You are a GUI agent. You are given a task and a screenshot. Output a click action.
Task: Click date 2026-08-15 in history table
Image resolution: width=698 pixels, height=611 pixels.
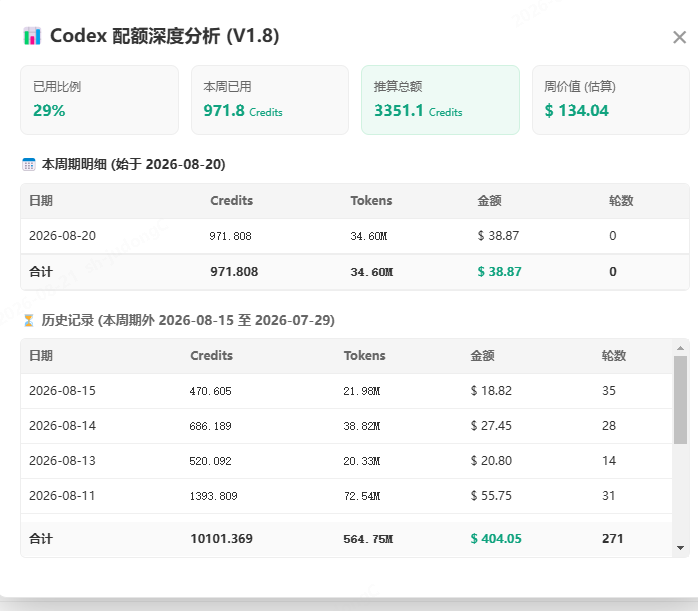tap(62, 391)
